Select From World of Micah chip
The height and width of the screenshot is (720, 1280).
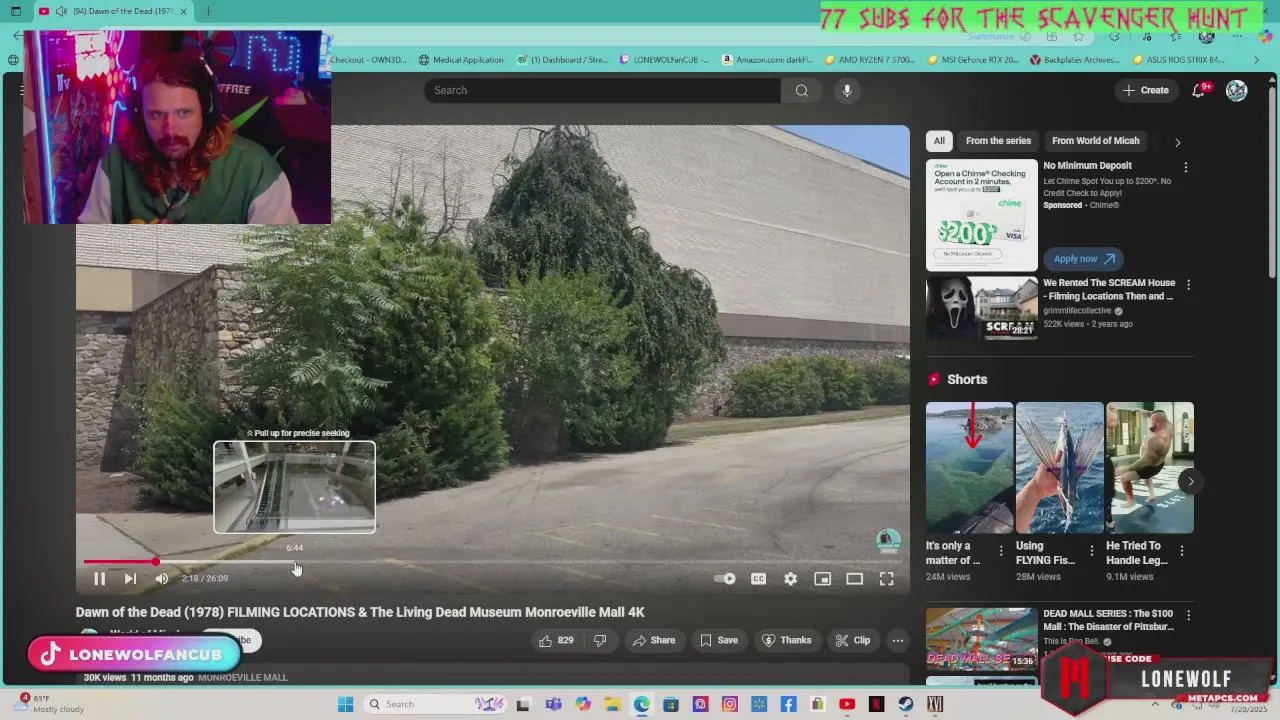(1095, 141)
